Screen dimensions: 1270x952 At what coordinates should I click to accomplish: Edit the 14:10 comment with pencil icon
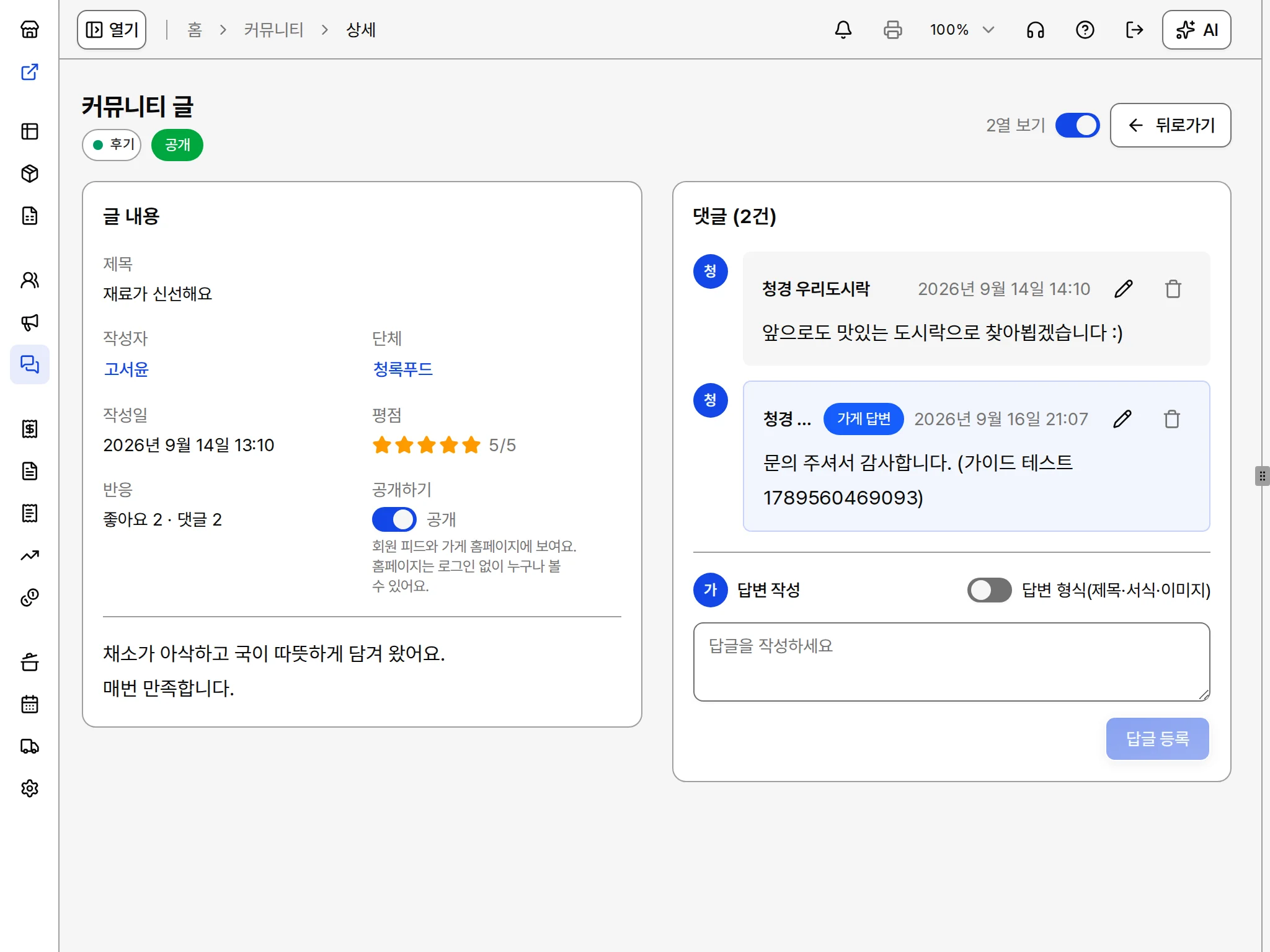coord(1123,289)
